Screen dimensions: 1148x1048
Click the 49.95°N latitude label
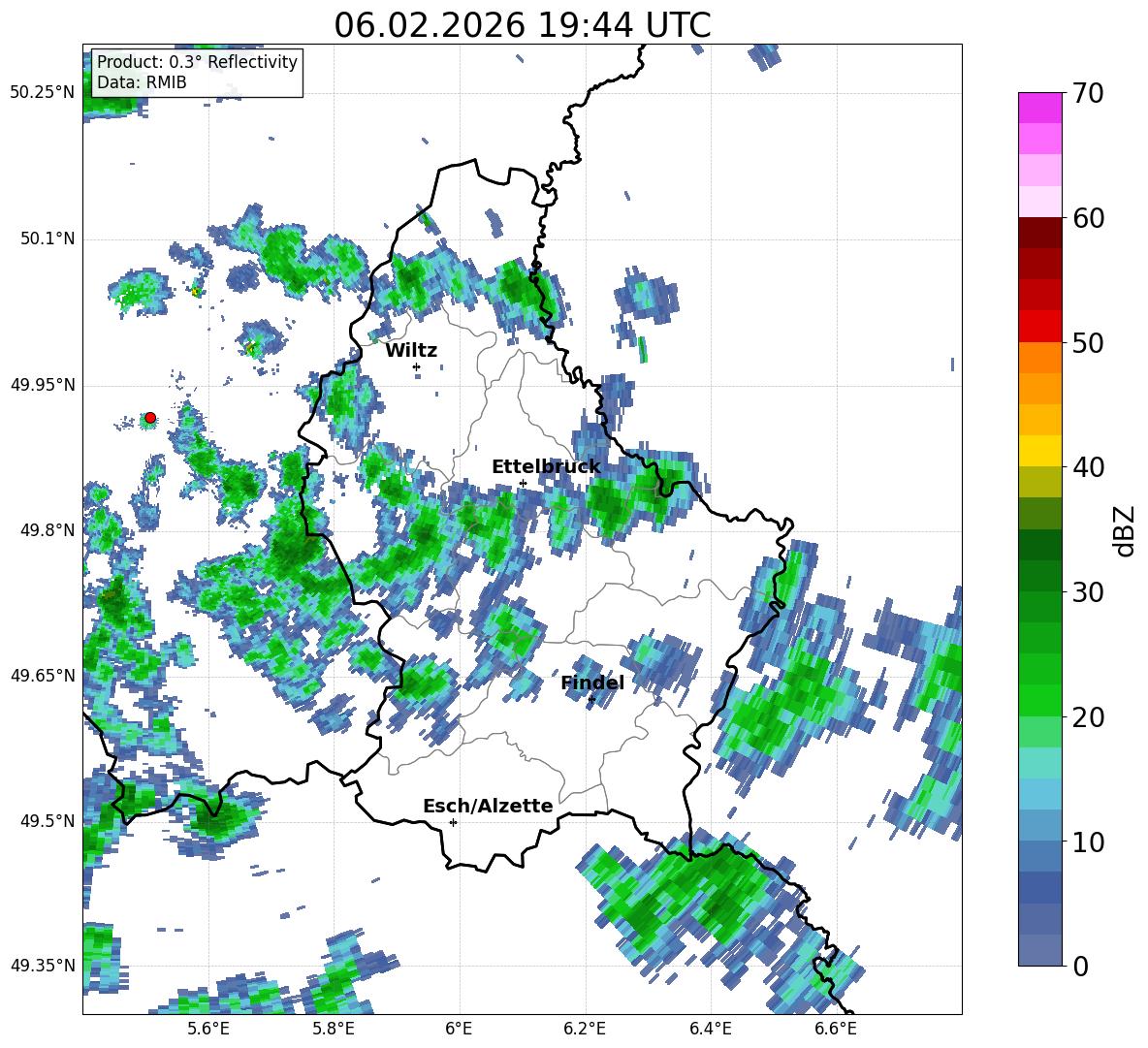click(x=43, y=385)
